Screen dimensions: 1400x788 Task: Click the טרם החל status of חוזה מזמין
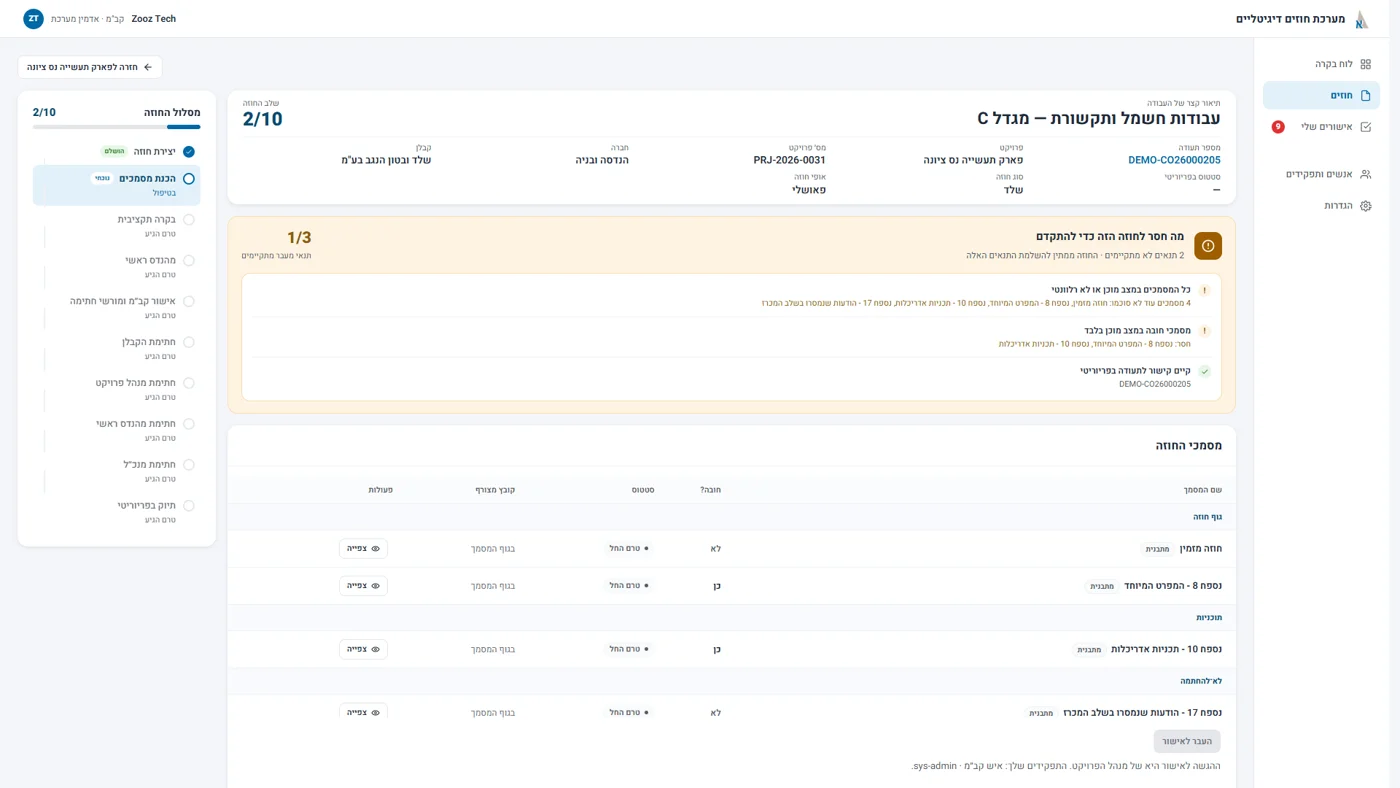click(x=629, y=549)
